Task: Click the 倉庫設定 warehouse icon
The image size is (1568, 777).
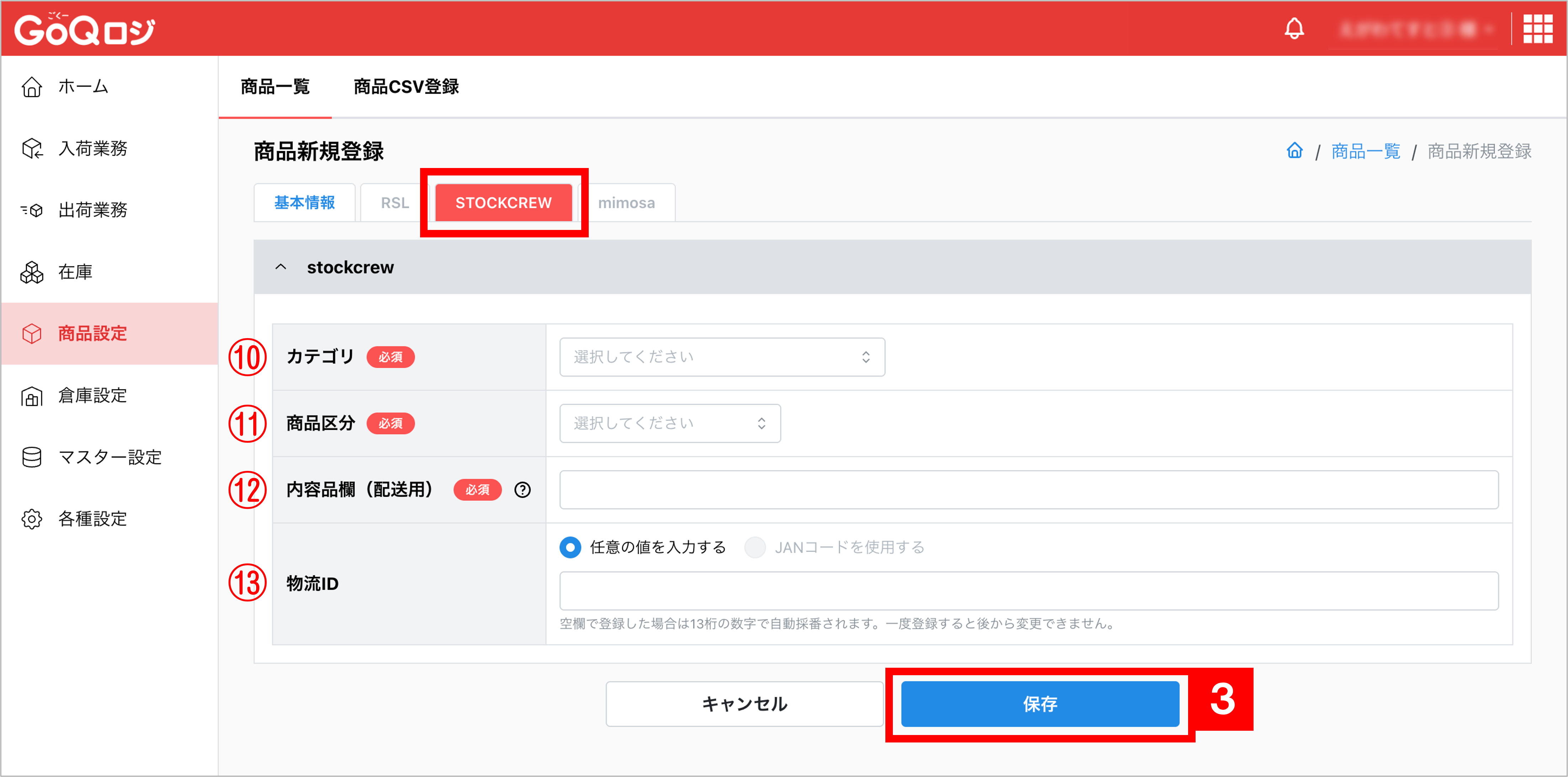Action: (x=32, y=396)
